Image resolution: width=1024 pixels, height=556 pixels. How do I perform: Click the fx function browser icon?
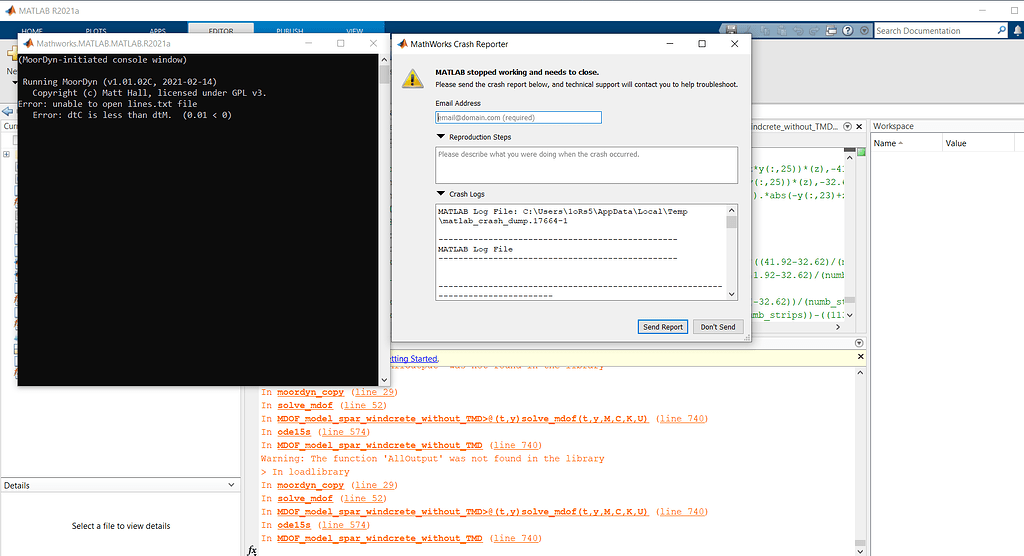tap(252, 550)
